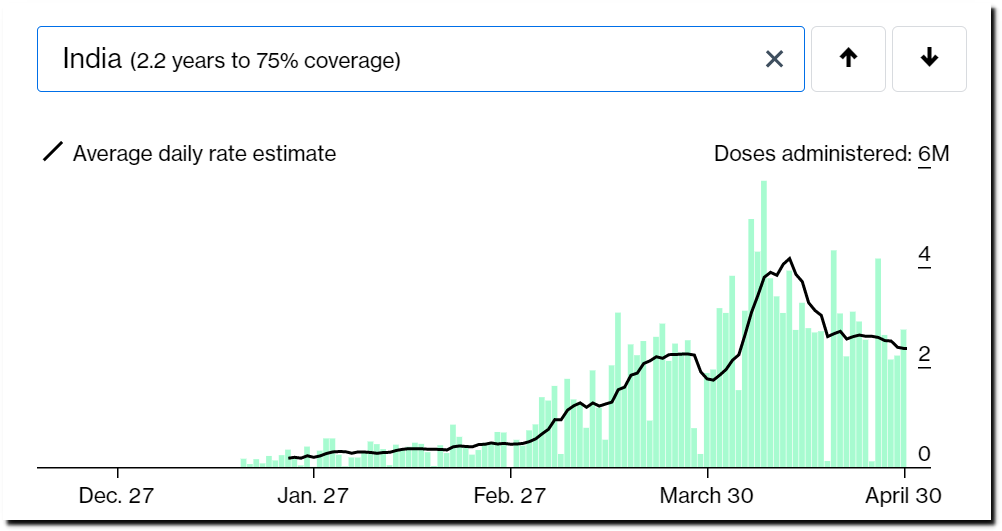Select the 4 axis value

pyautogui.click(x=924, y=254)
